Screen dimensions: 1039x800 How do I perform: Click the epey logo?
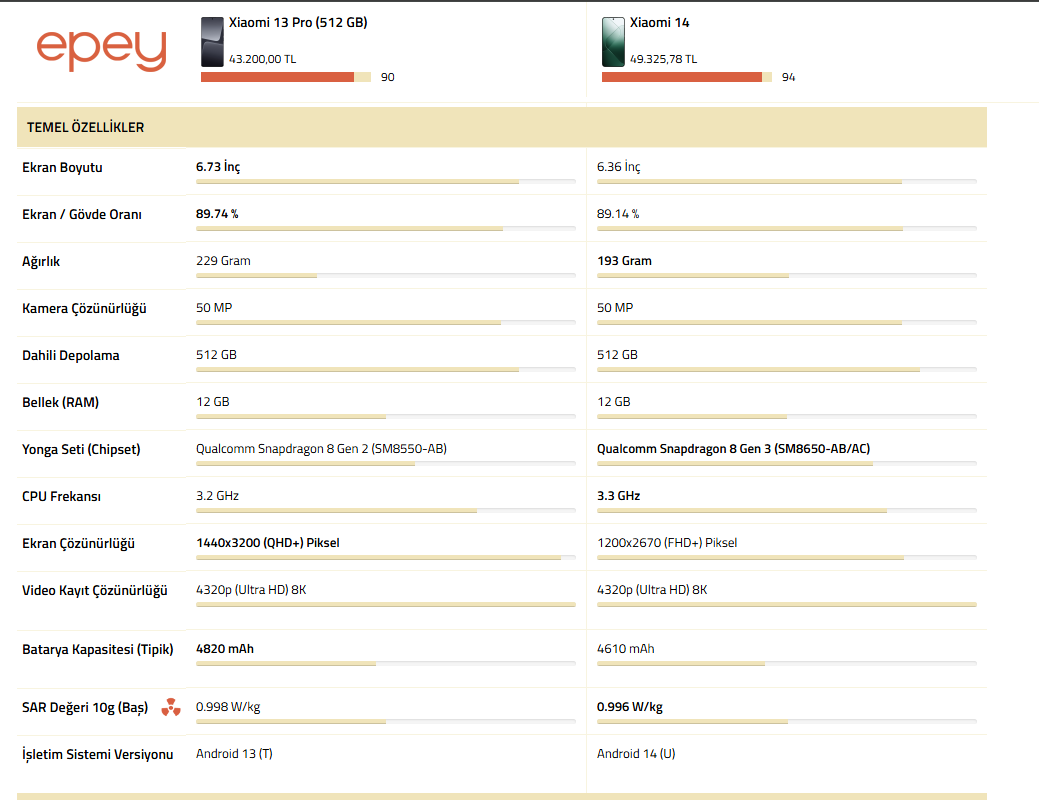pos(101,50)
